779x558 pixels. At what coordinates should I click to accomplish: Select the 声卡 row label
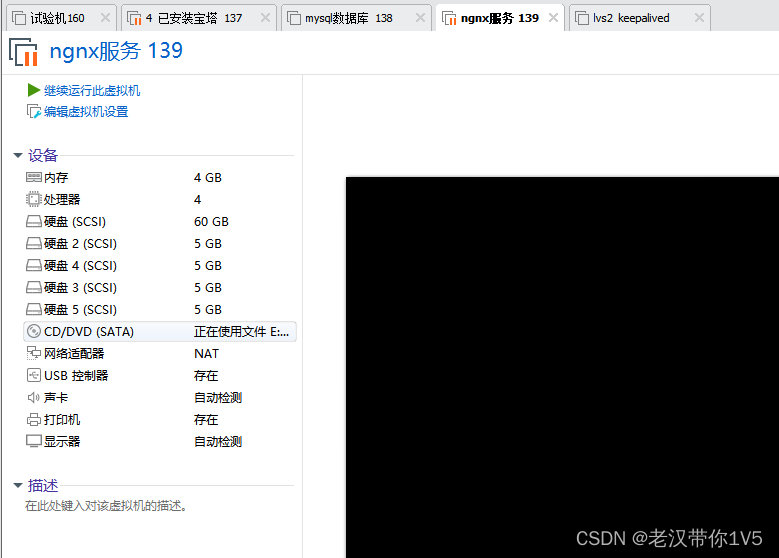(56, 398)
